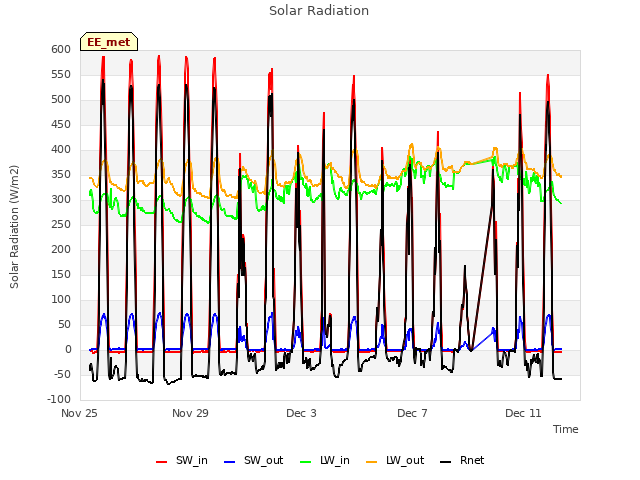Toggle the SW_in legend entry
Viewport: 640px width, 480px height.
(x=182, y=460)
